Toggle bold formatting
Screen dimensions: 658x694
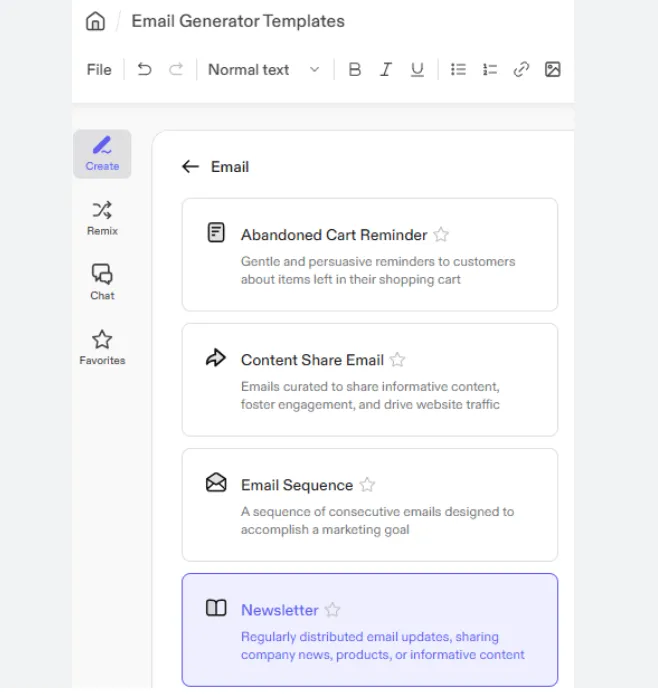point(354,69)
